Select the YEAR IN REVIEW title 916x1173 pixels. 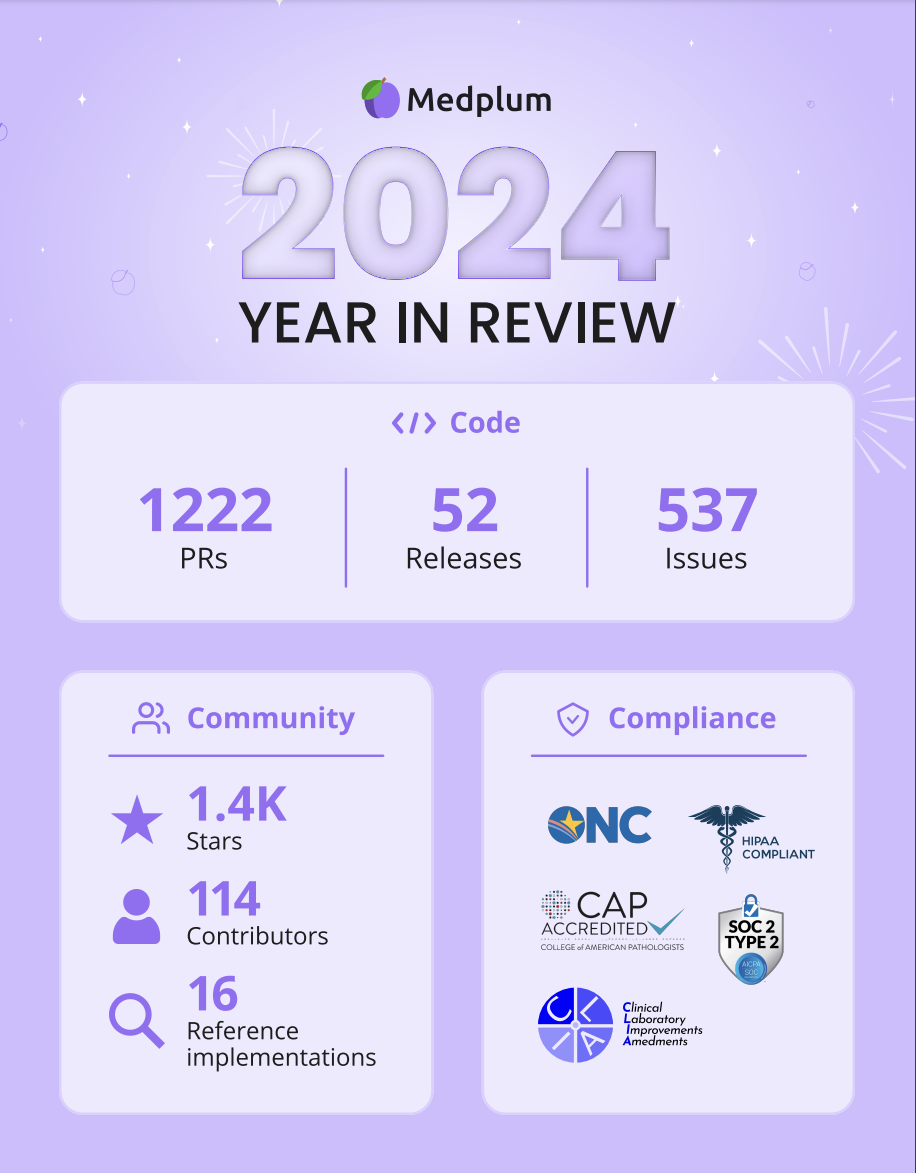click(458, 323)
